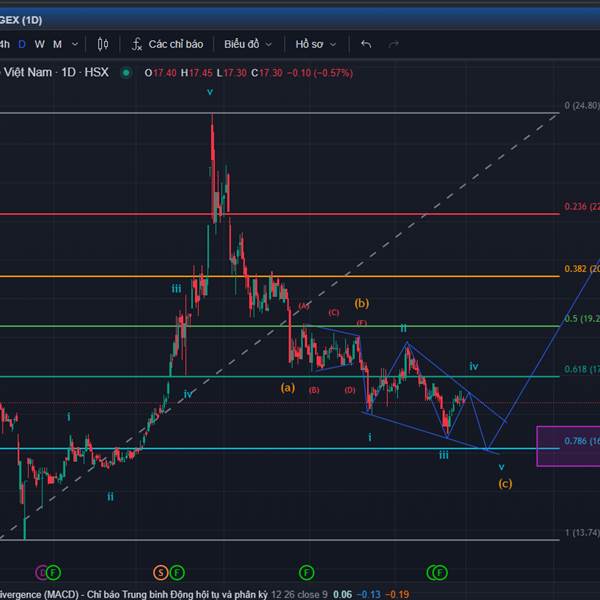Click green F marker beside purple D marker
Viewport: 600px width, 600px height.
point(54,572)
